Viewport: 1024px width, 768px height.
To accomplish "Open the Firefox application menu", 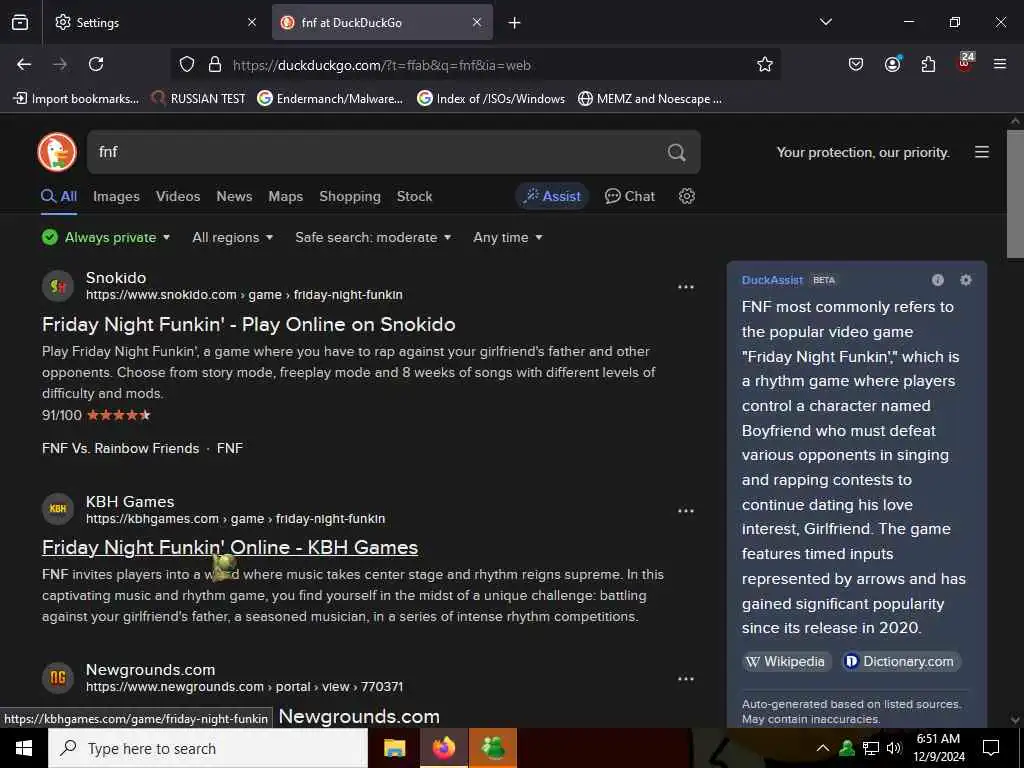I will click(1000, 64).
